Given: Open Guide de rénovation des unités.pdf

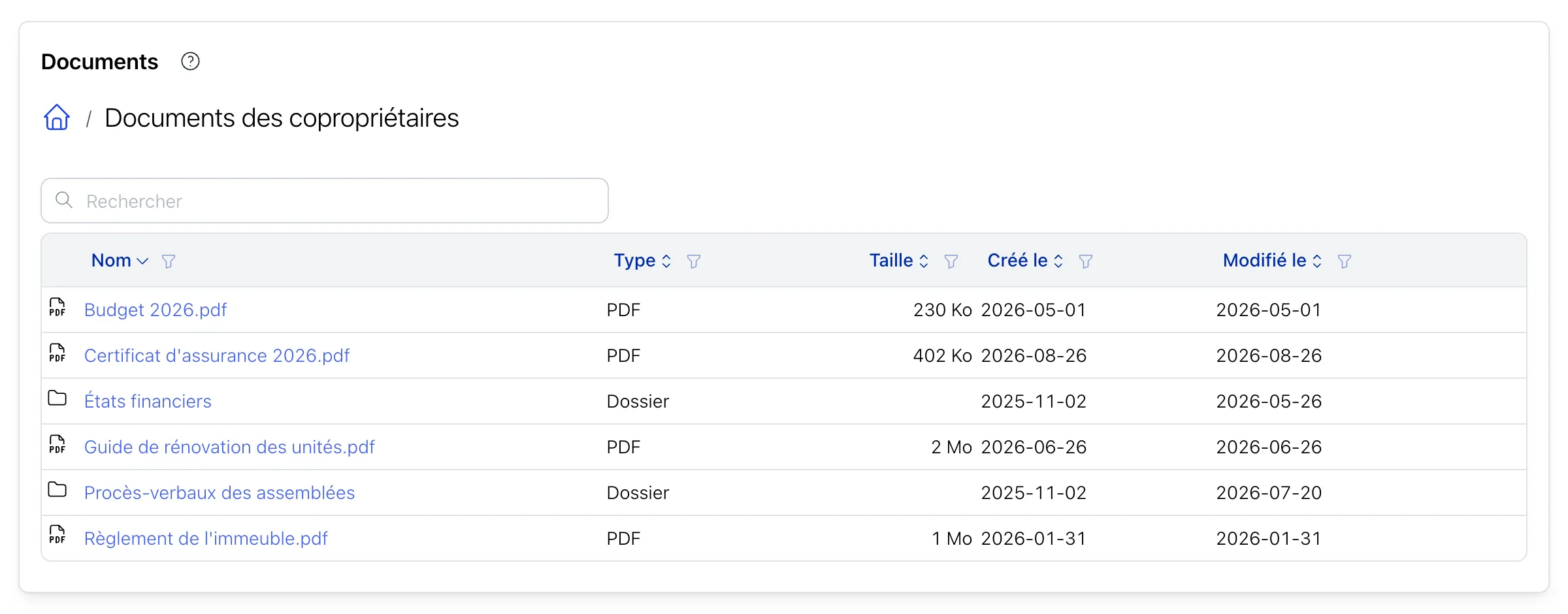Looking at the screenshot, I should tap(229, 447).
